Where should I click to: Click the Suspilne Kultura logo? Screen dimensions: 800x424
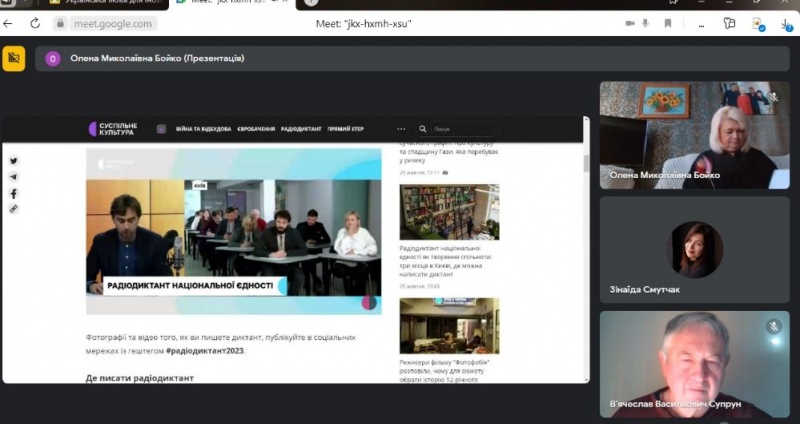point(115,129)
